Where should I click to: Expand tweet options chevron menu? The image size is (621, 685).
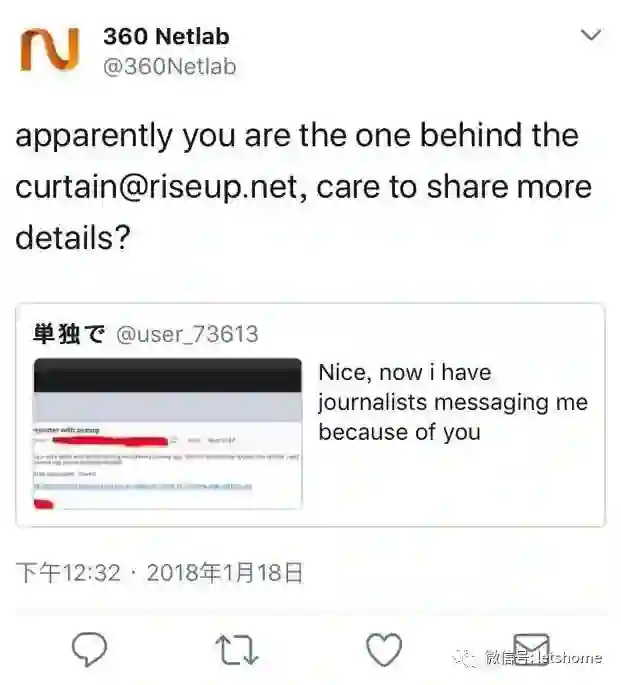coord(591,35)
